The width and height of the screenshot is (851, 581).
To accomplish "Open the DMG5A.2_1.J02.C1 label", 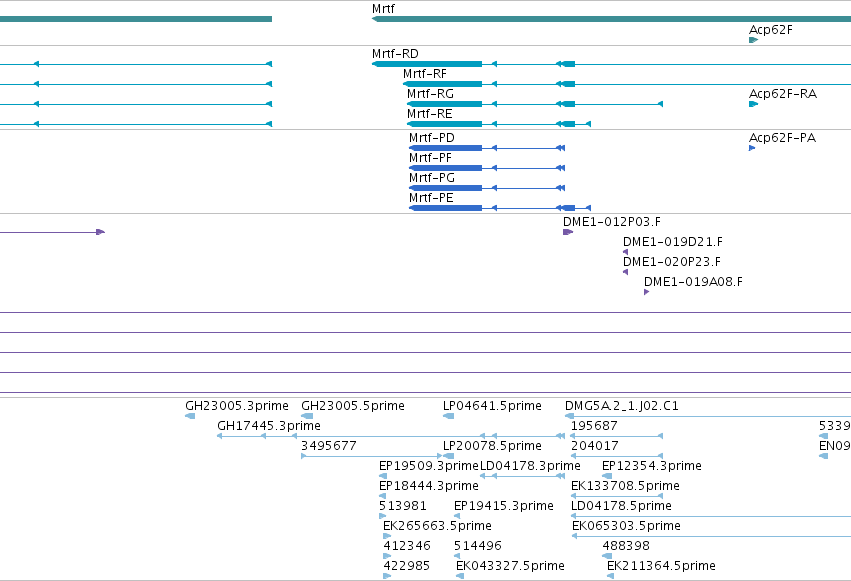I will pyautogui.click(x=622, y=406).
